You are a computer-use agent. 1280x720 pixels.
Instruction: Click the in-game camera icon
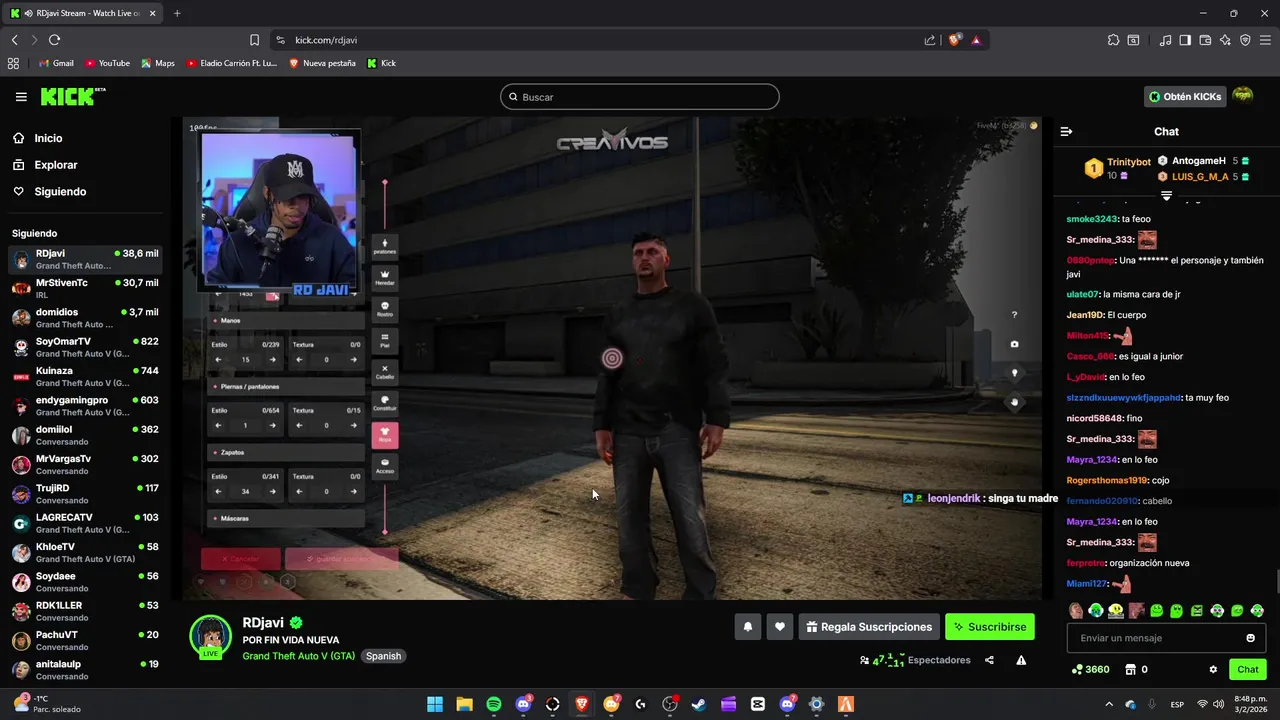1014,344
